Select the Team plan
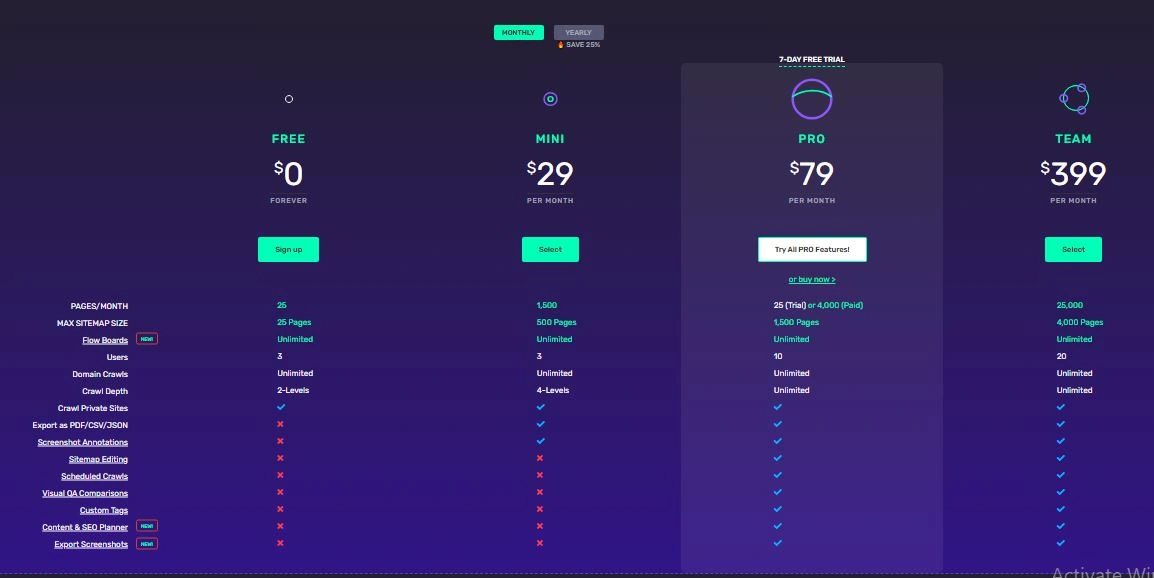Screen dimensions: 1154x578 1073,249
